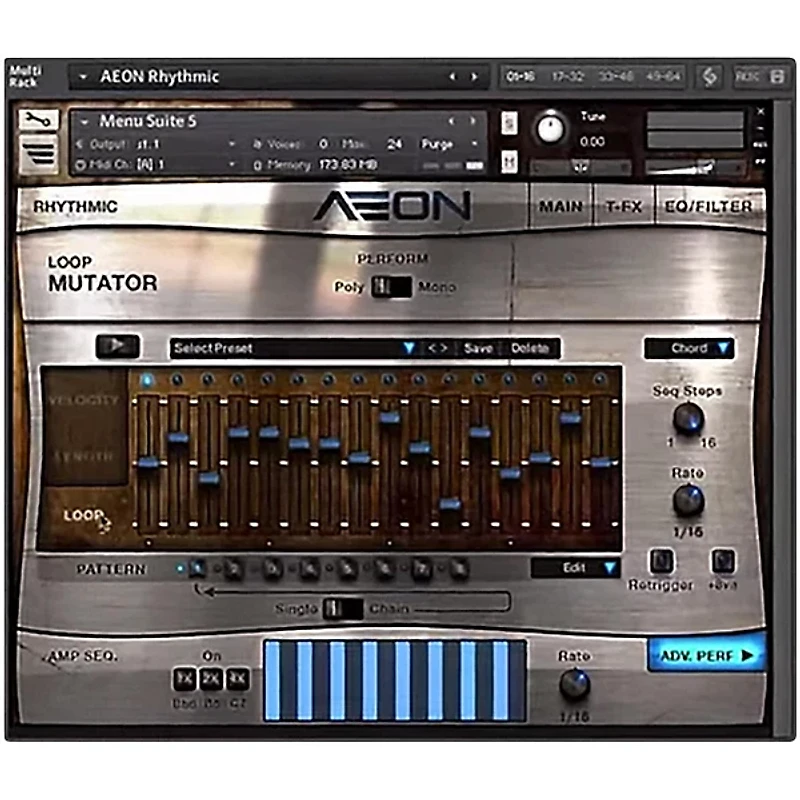800x800 pixels.
Task: Enable the 2X Amp Seq button
Action: (211, 679)
